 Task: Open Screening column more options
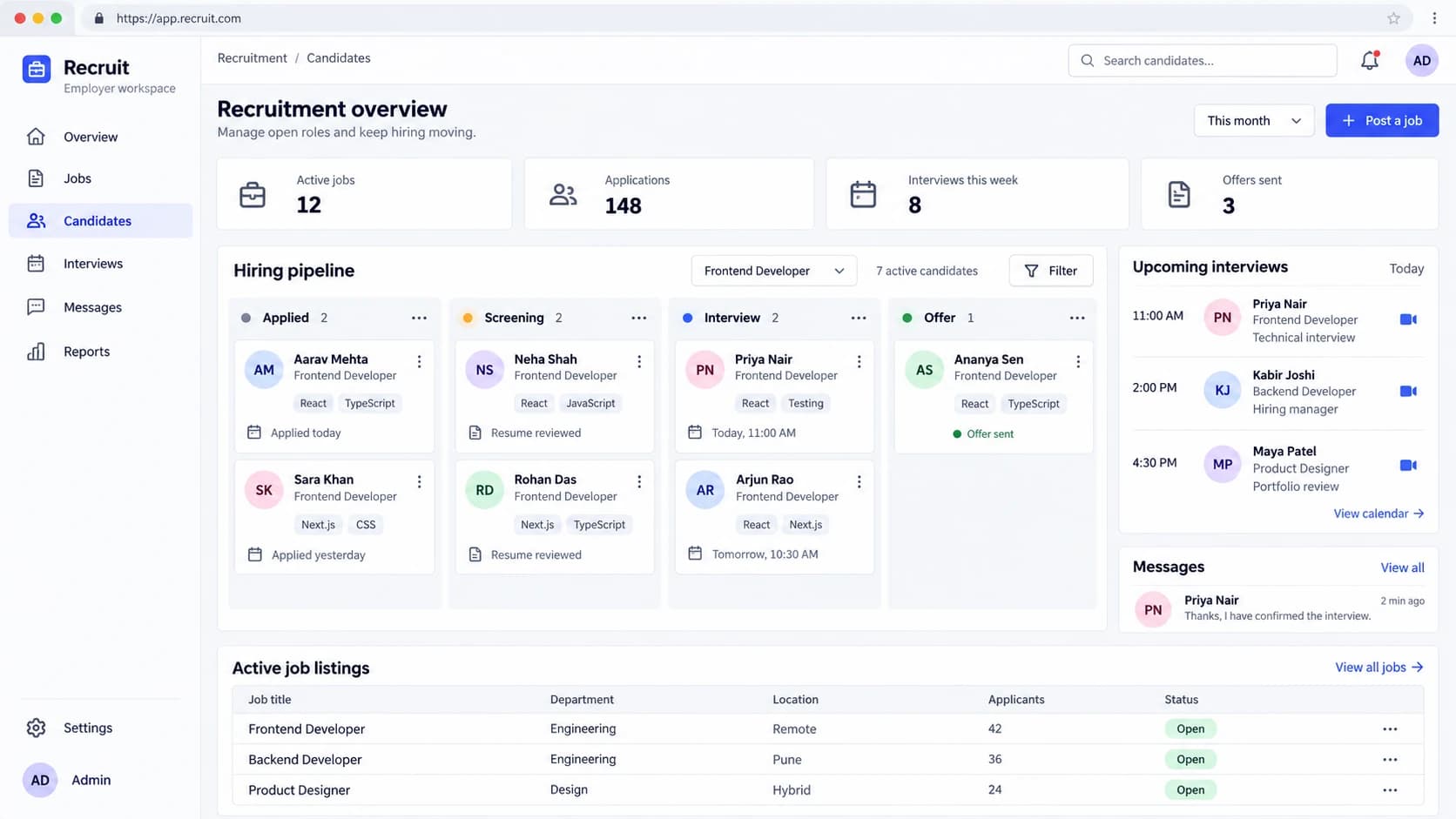pyautogui.click(x=638, y=318)
